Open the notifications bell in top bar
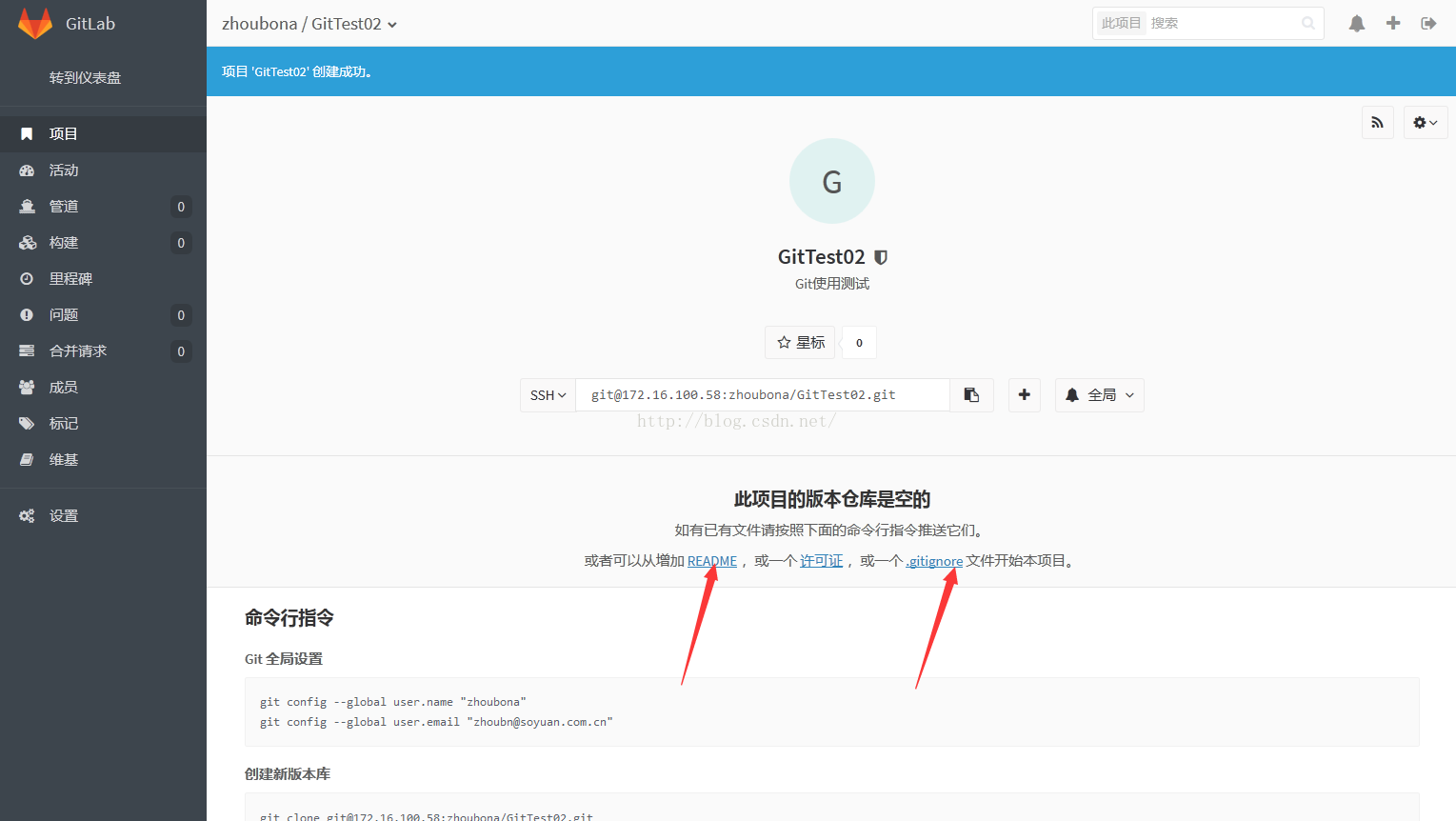Viewport: 1456px width, 821px height. coord(1357,23)
